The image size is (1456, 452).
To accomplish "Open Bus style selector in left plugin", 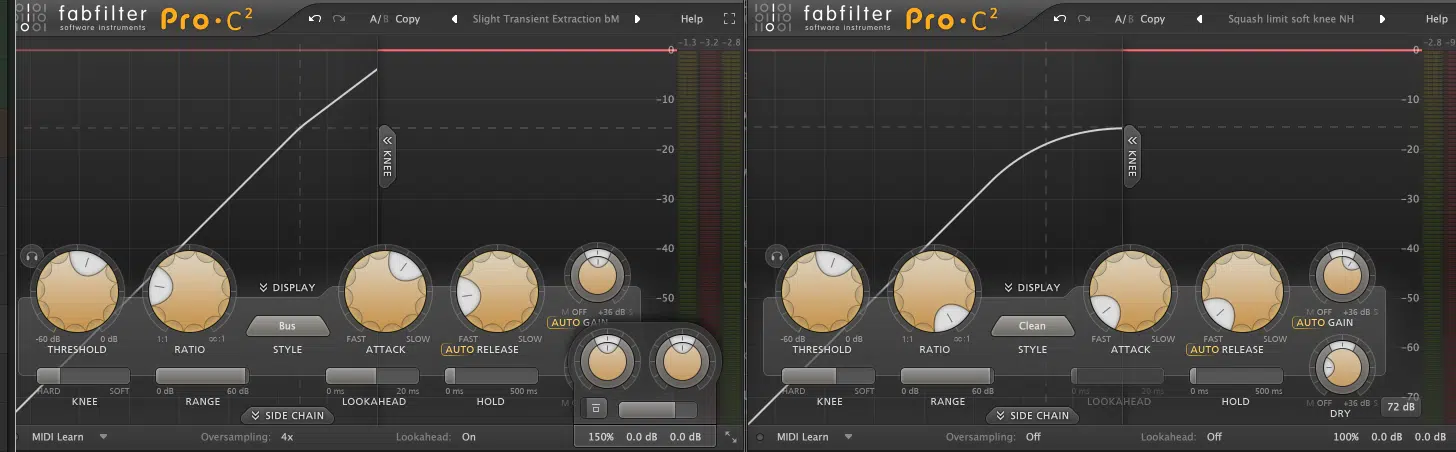I will click(x=287, y=326).
